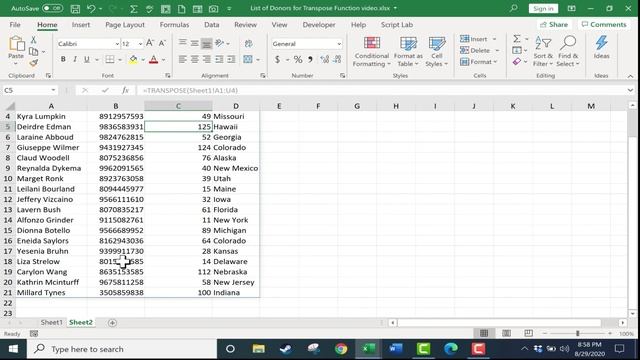640x360 pixels.
Task: Switch to the Insert tab
Action: click(81, 25)
